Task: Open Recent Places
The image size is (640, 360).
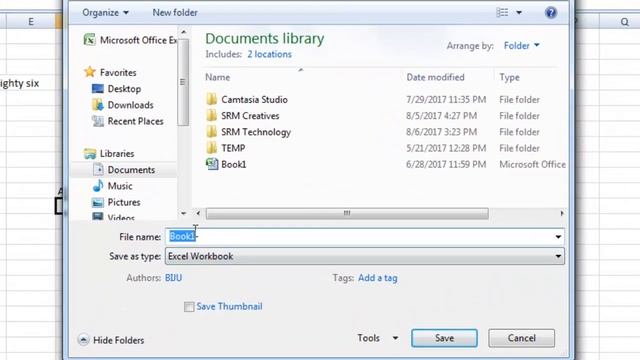Action: pos(127,121)
